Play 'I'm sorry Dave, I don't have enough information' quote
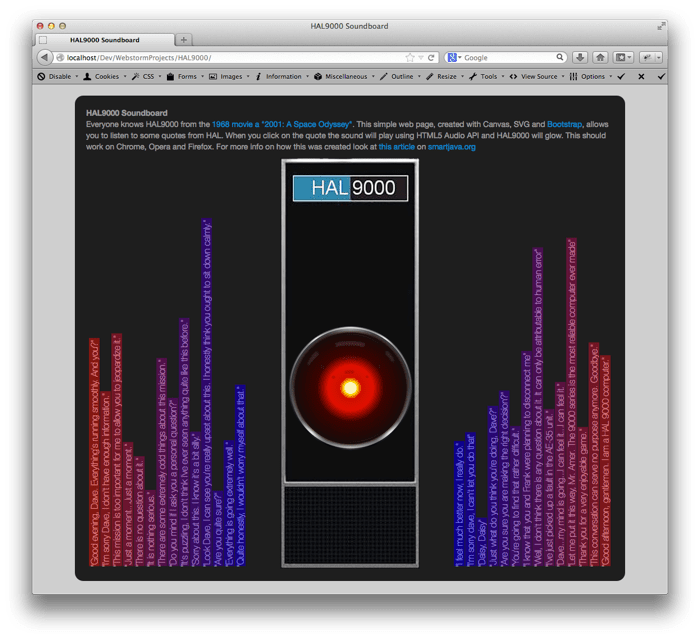Image resolution: width=700 pixels, height=639 pixels. (105, 479)
